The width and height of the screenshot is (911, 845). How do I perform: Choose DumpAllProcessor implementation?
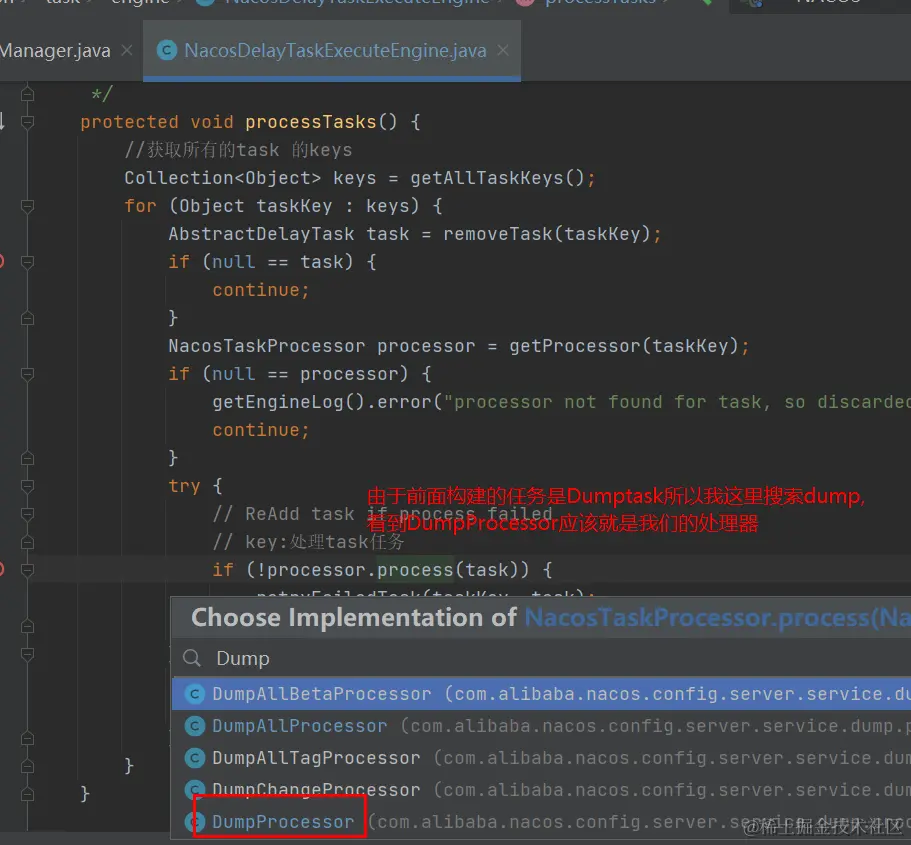click(541, 726)
